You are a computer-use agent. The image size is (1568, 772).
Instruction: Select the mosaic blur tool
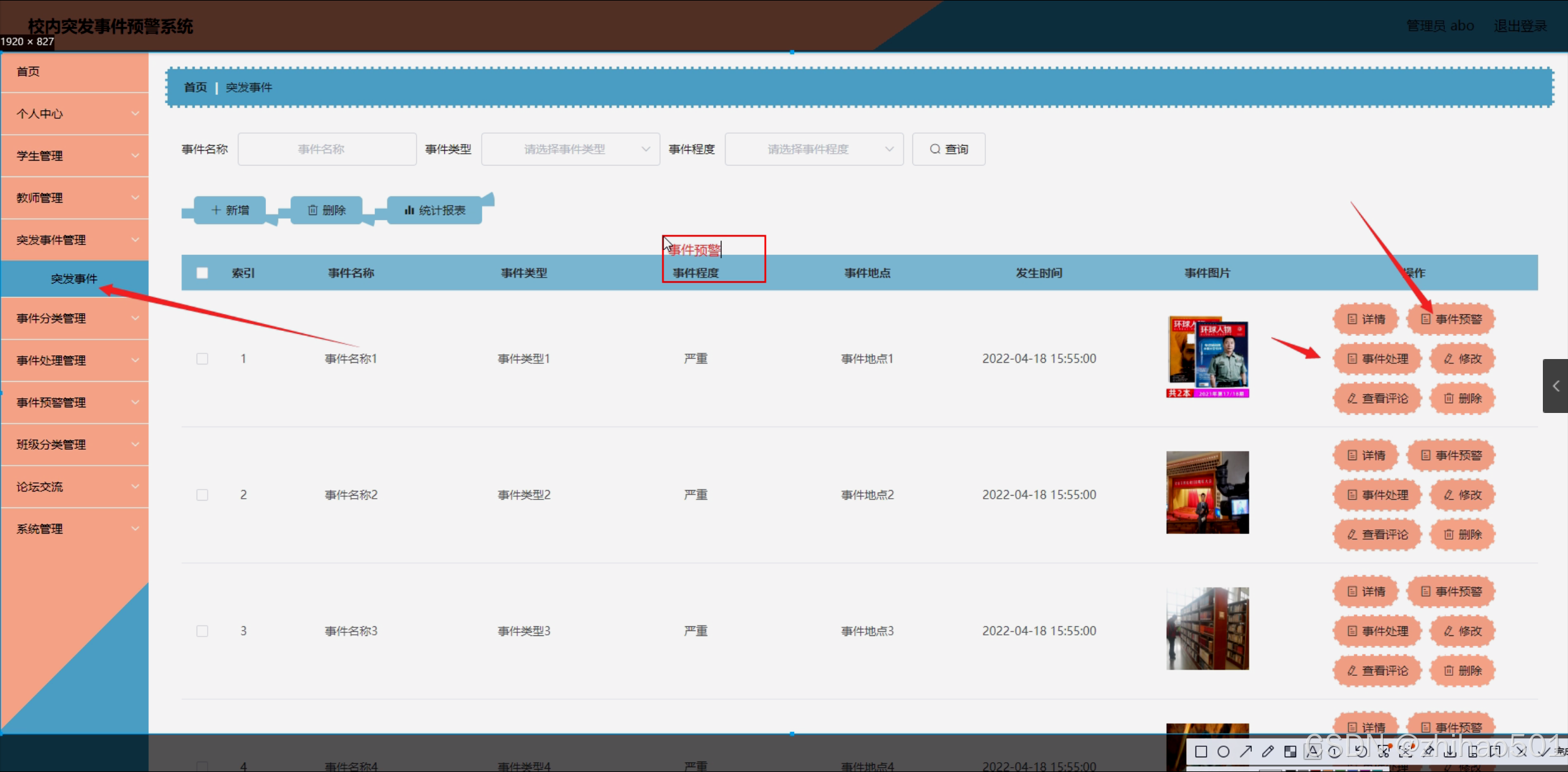1290,752
